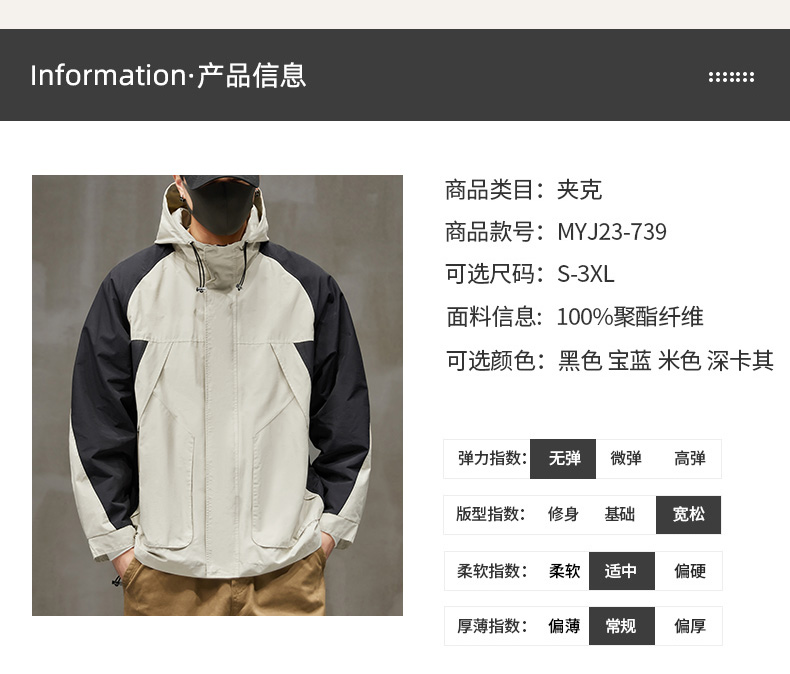Open the jacket model product photo

(217, 395)
